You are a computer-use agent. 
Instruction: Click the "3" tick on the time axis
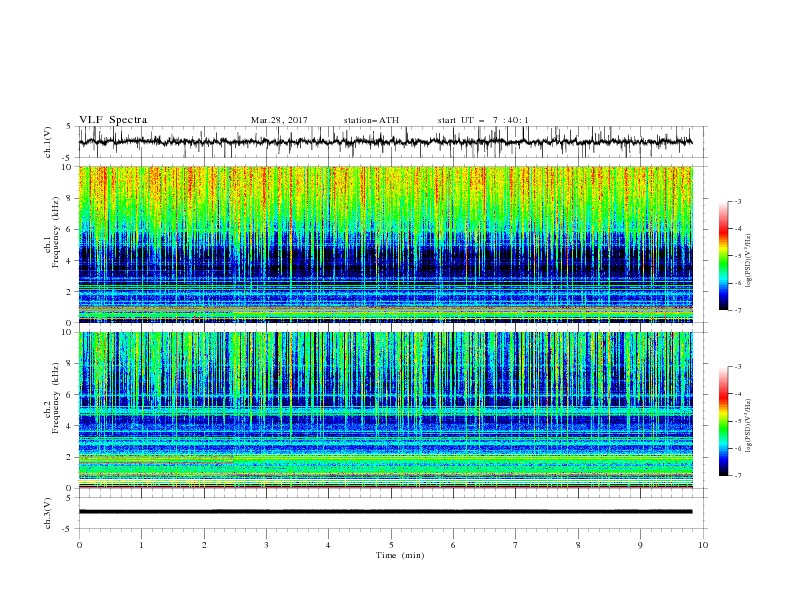[x=266, y=545]
